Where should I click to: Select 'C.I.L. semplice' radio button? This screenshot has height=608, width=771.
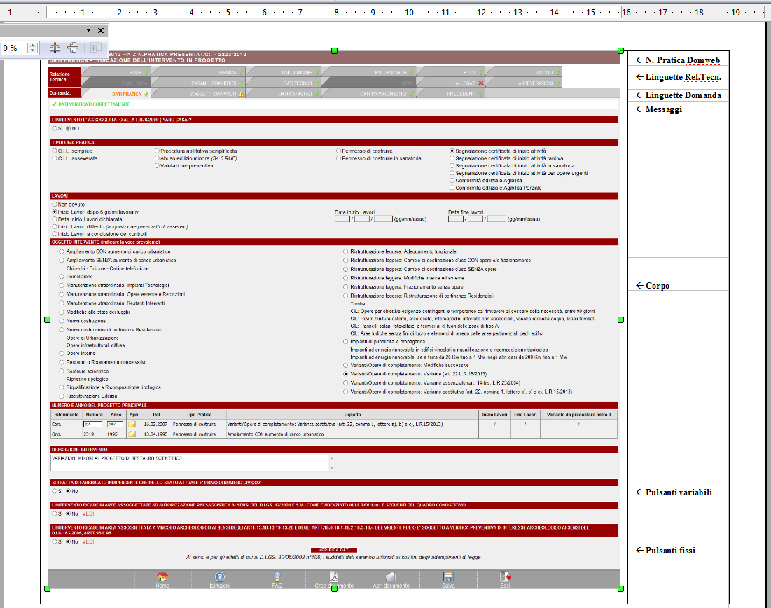tap(54, 150)
